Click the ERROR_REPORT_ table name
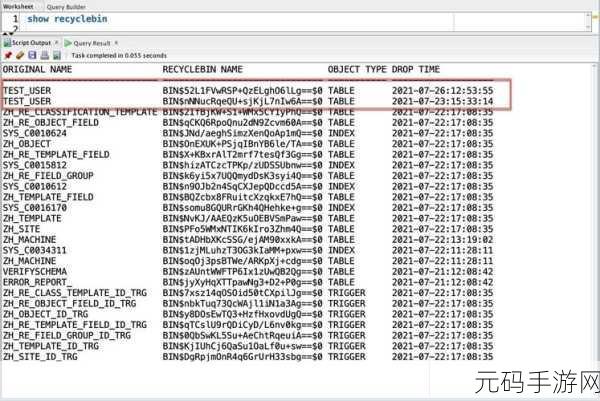This screenshot has height=401, width=600. coord(37,282)
